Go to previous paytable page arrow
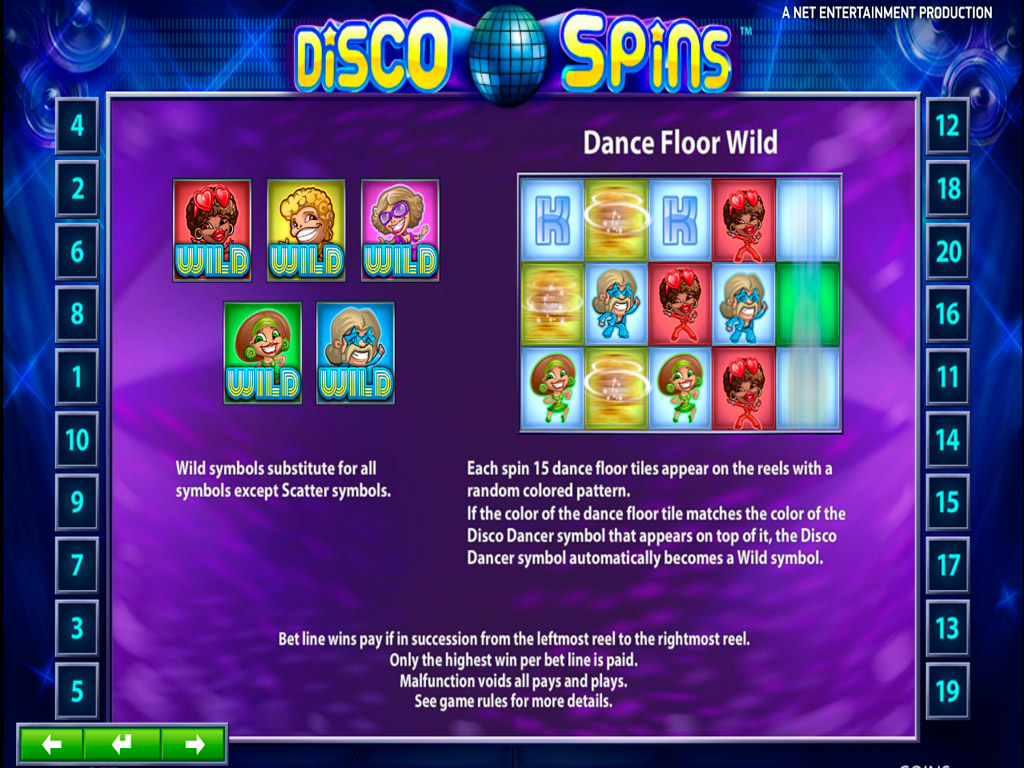The image size is (1024, 768). [x=52, y=744]
